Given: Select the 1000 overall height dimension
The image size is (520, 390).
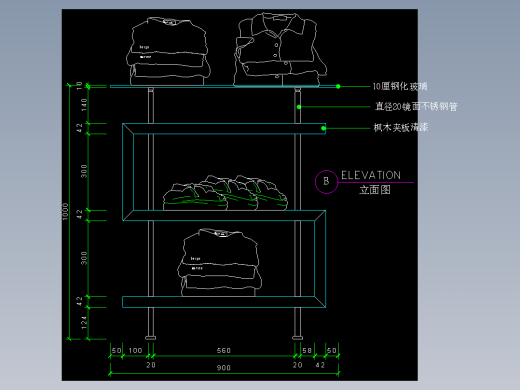Looking at the screenshot, I should click(65, 211).
